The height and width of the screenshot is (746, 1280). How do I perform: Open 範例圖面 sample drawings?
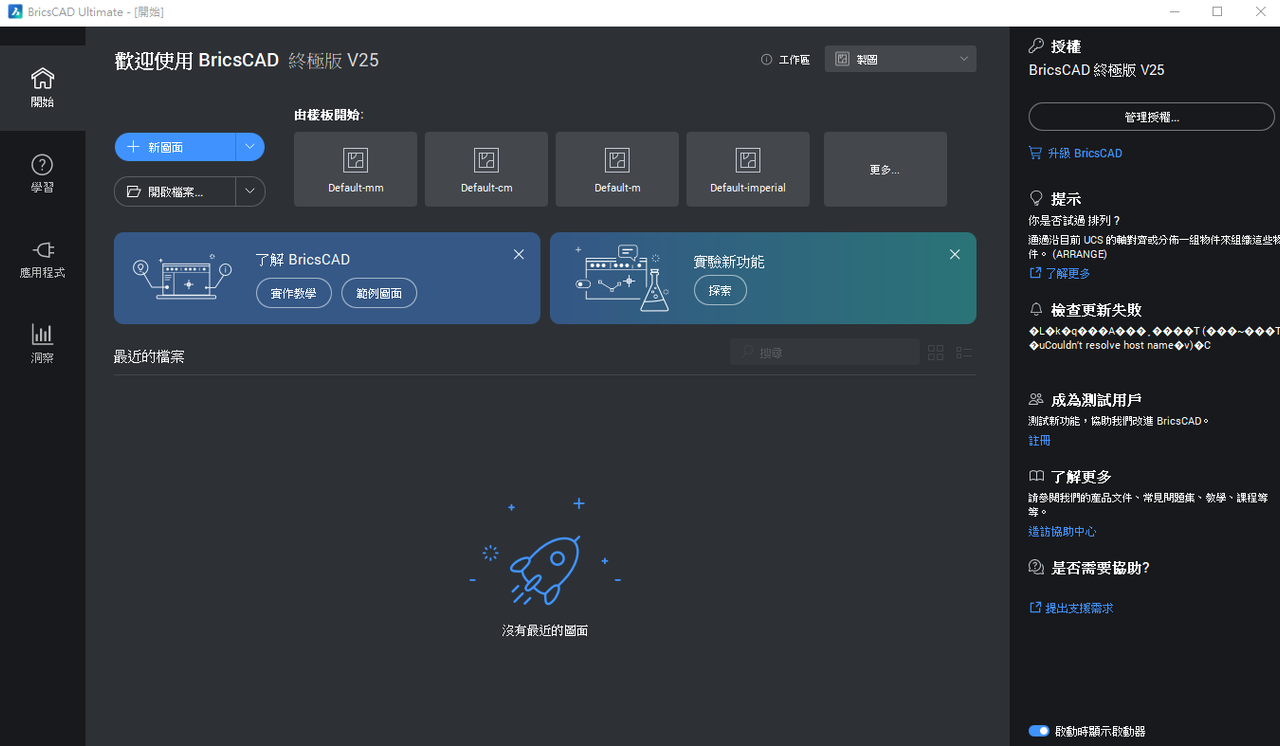tap(379, 293)
